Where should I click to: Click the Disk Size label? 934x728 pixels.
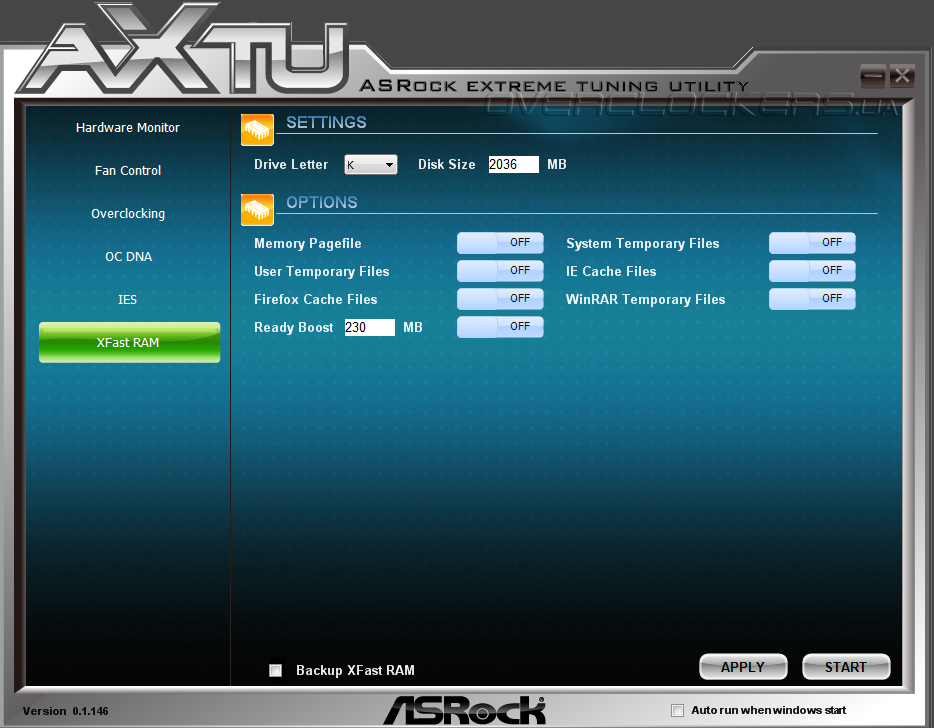click(x=447, y=164)
